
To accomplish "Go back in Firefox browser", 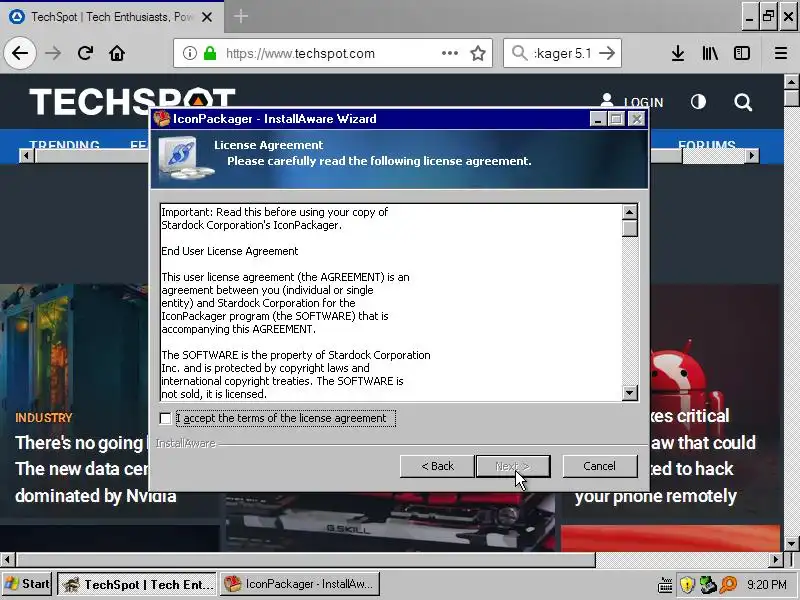I will 20,53.
